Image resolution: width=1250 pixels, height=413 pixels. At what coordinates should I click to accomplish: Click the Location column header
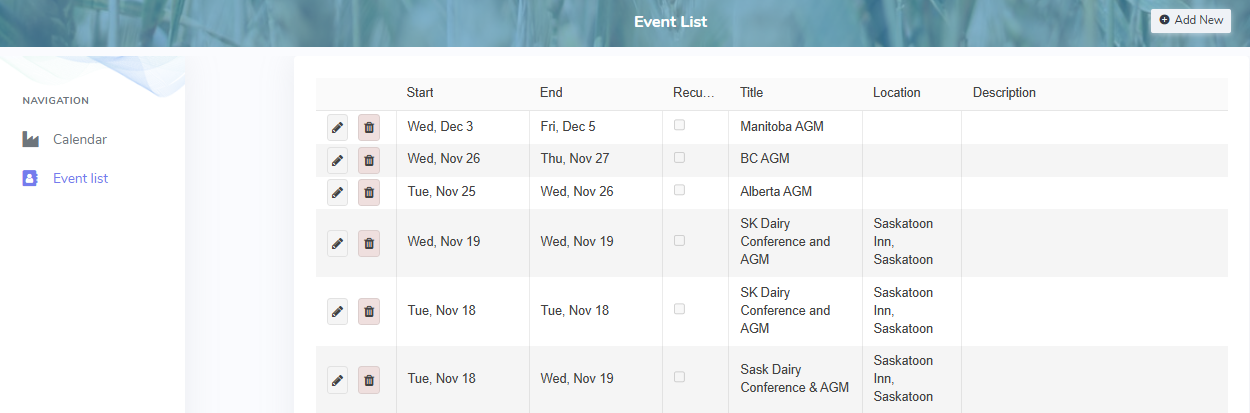click(896, 93)
